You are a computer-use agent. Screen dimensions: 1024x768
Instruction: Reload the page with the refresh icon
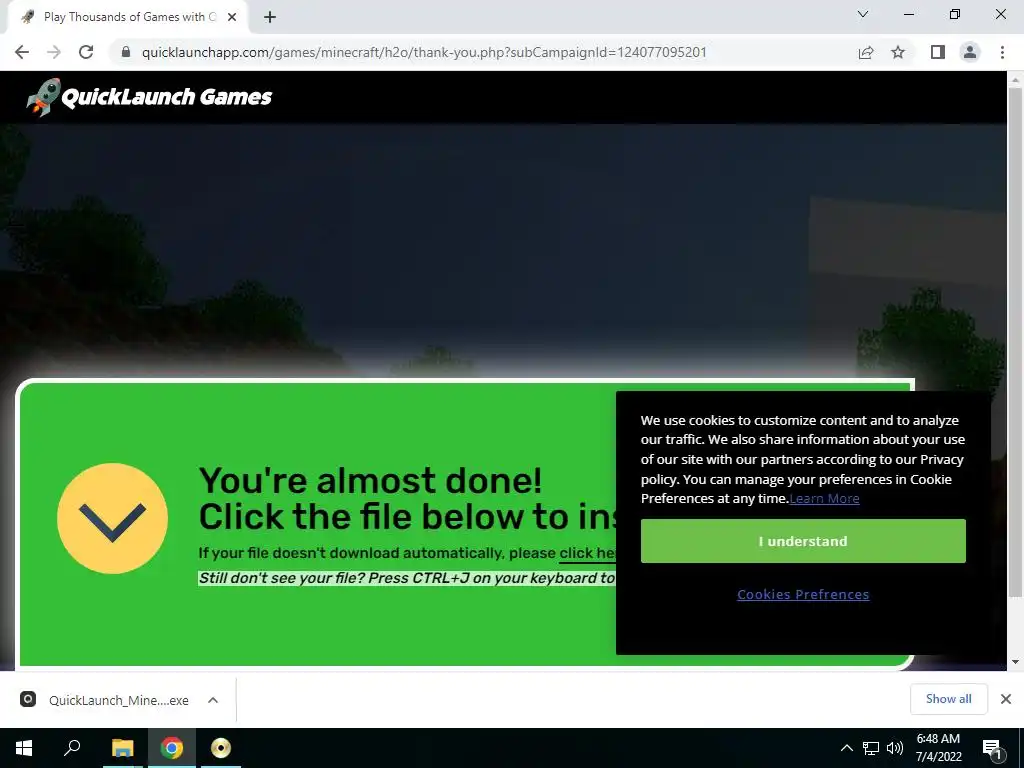(x=86, y=52)
